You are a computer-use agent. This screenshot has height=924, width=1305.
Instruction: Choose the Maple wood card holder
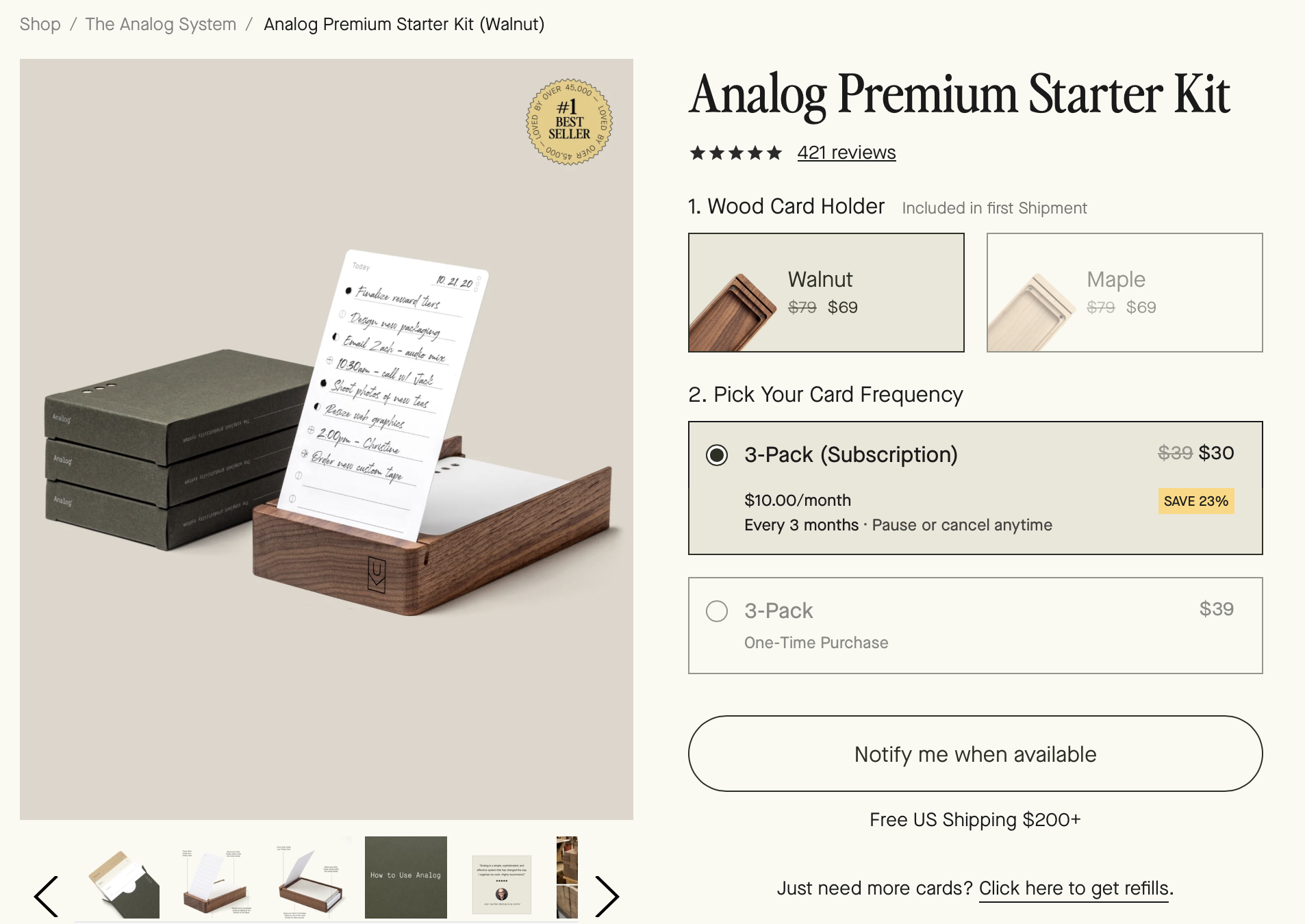(x=1124, y=292)
